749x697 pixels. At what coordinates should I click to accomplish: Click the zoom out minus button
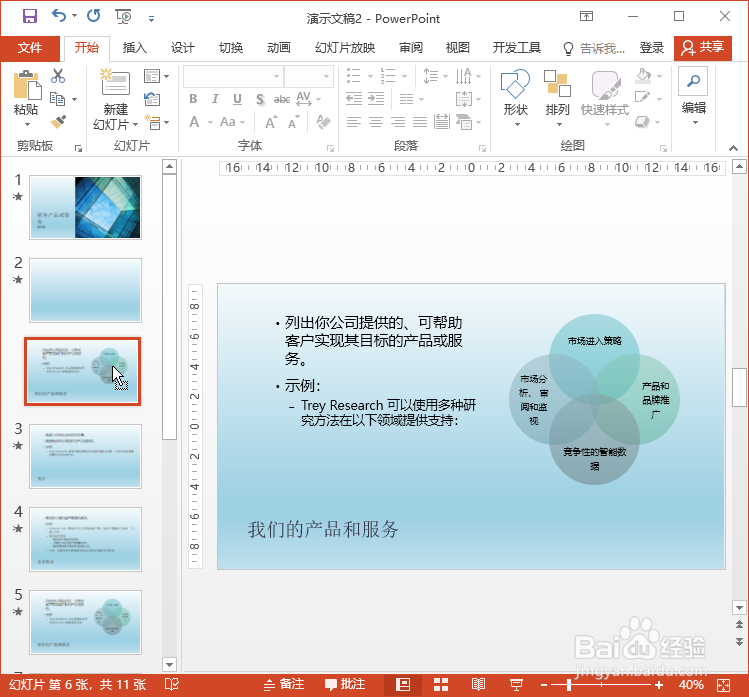tap(544, 685)
